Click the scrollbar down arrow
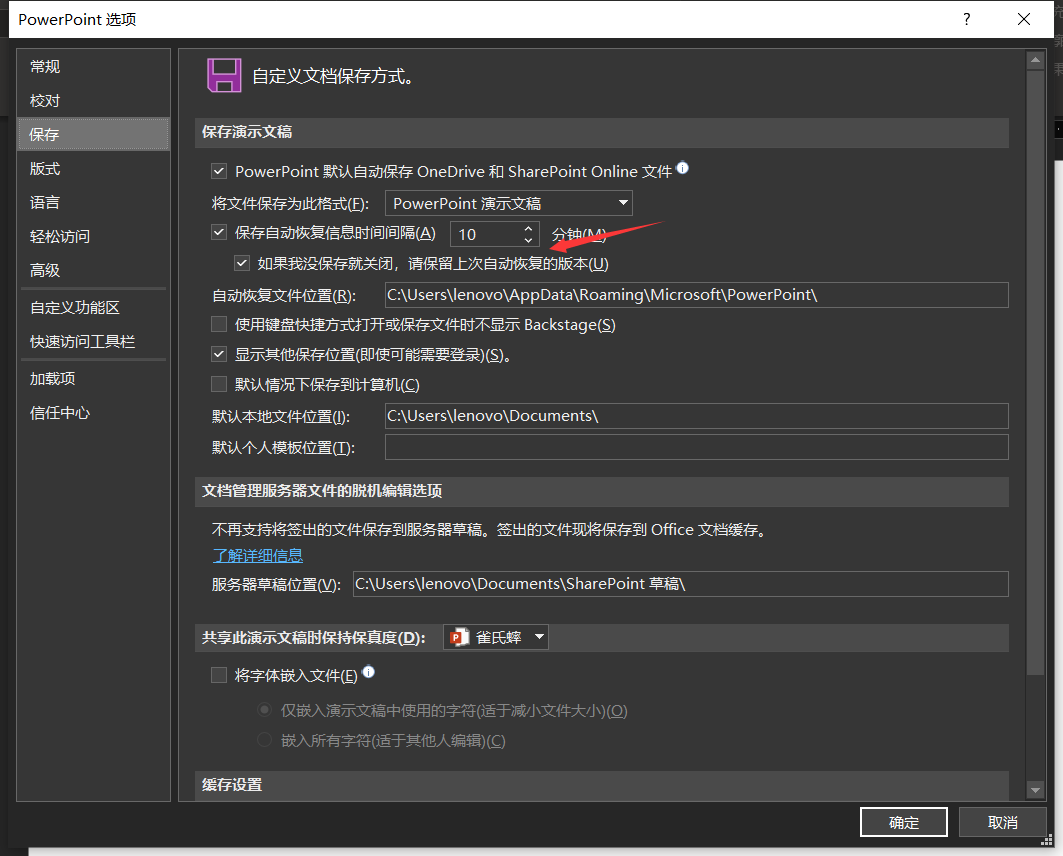Image resolution: width=1063 pixels, height=856 pixels. pos(1035,790)
